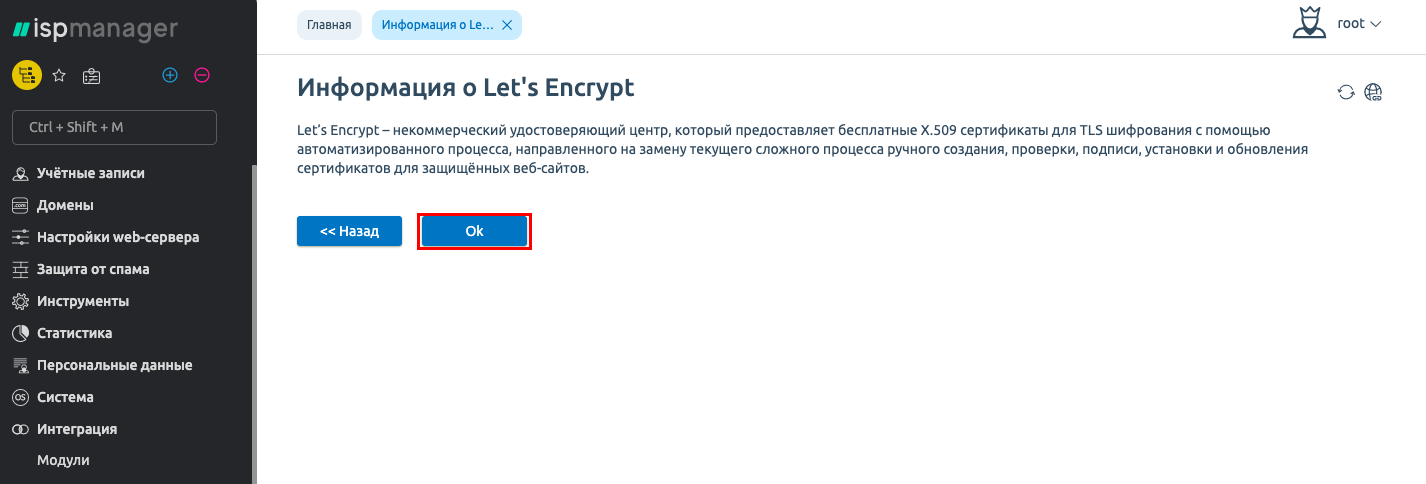The width and height of the screenshot is (1426, 484).
Task: Collapse all menu sections with minus icon
Action: point(202,75)
